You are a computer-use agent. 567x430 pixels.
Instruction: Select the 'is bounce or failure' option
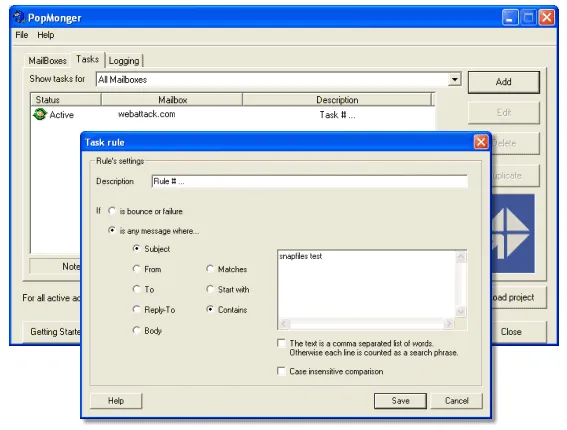112,211
